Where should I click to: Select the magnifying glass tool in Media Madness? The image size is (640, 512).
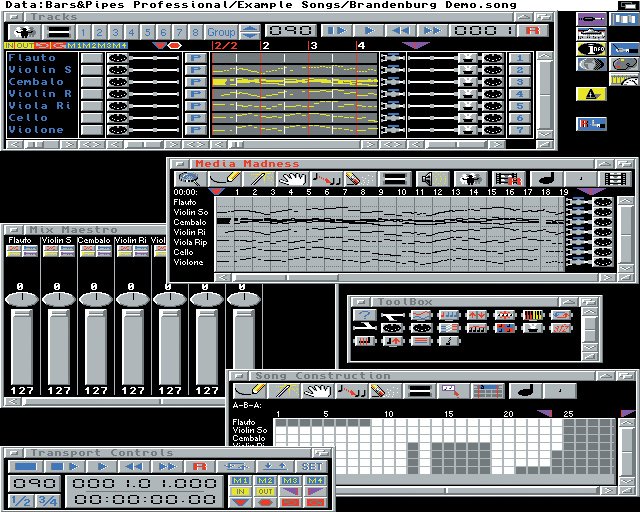[x=189, y=179]
